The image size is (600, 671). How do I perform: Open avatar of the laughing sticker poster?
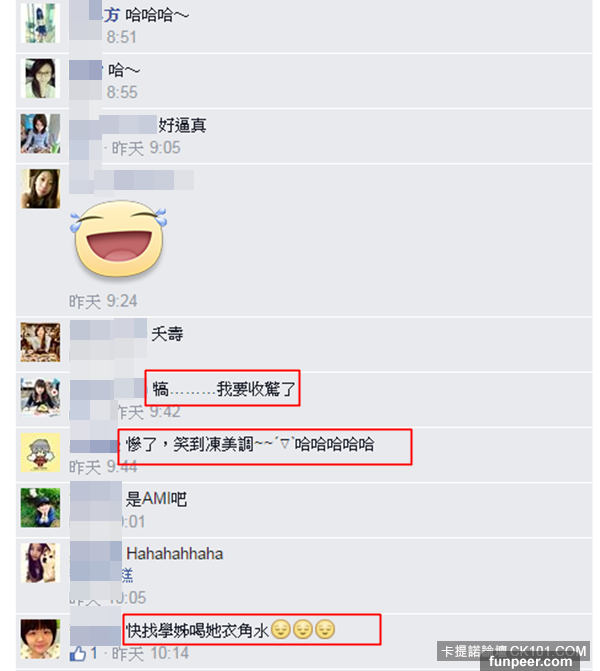click(40, 189)
